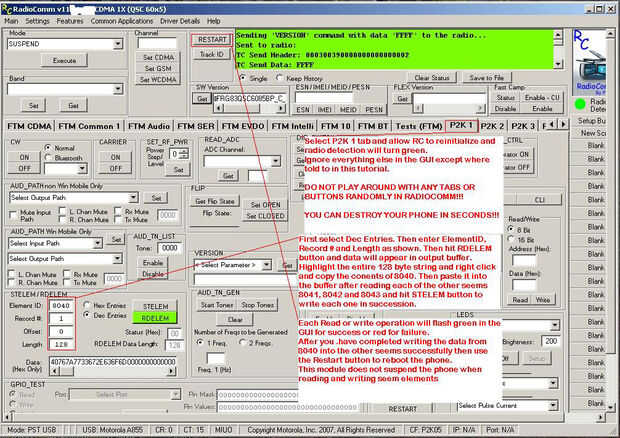
Task: Click the RESTART button at top
Action: (x=212, y=40)
